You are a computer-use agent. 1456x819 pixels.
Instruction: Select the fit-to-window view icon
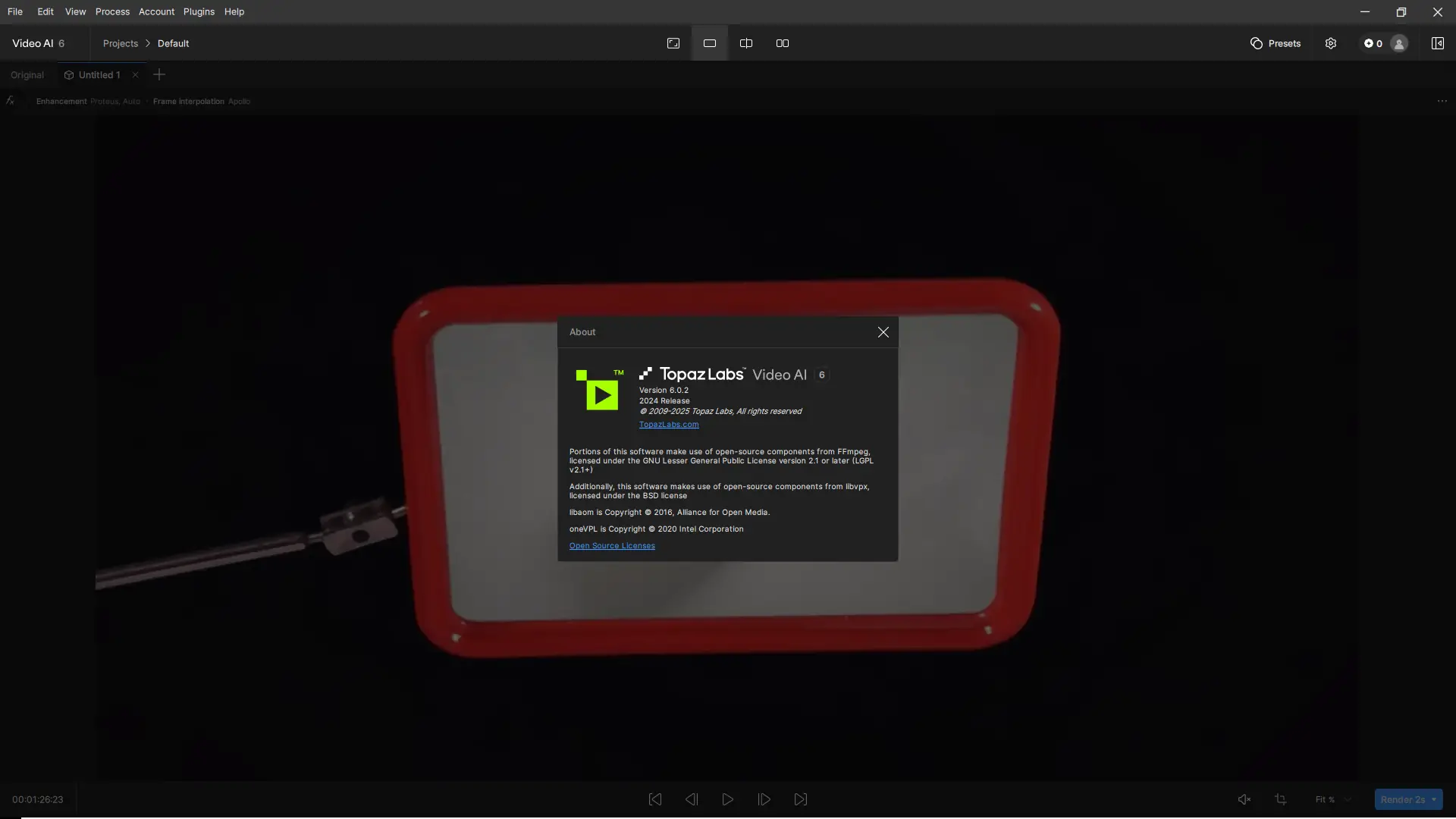point(673,43)
